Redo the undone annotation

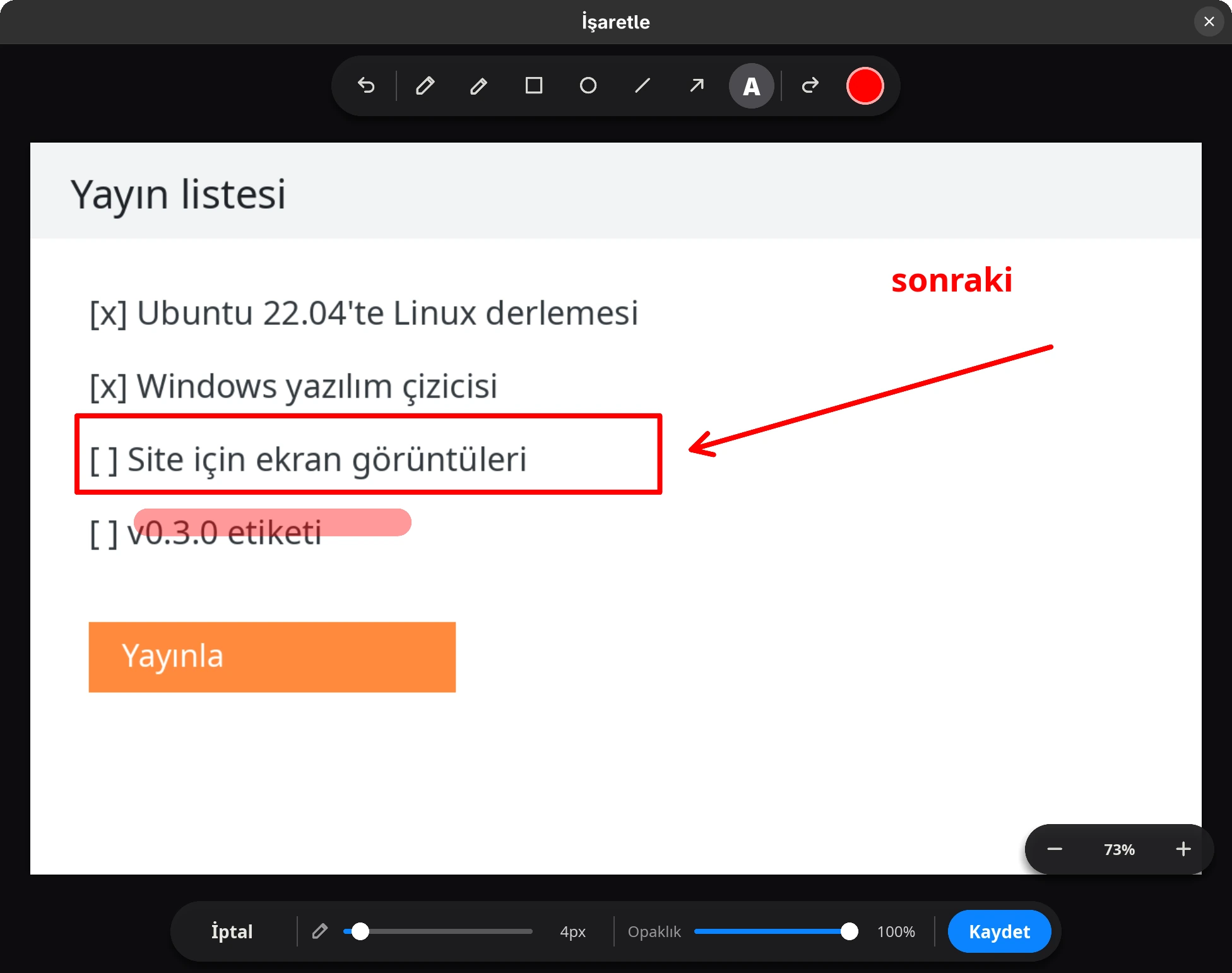[810, 85]
